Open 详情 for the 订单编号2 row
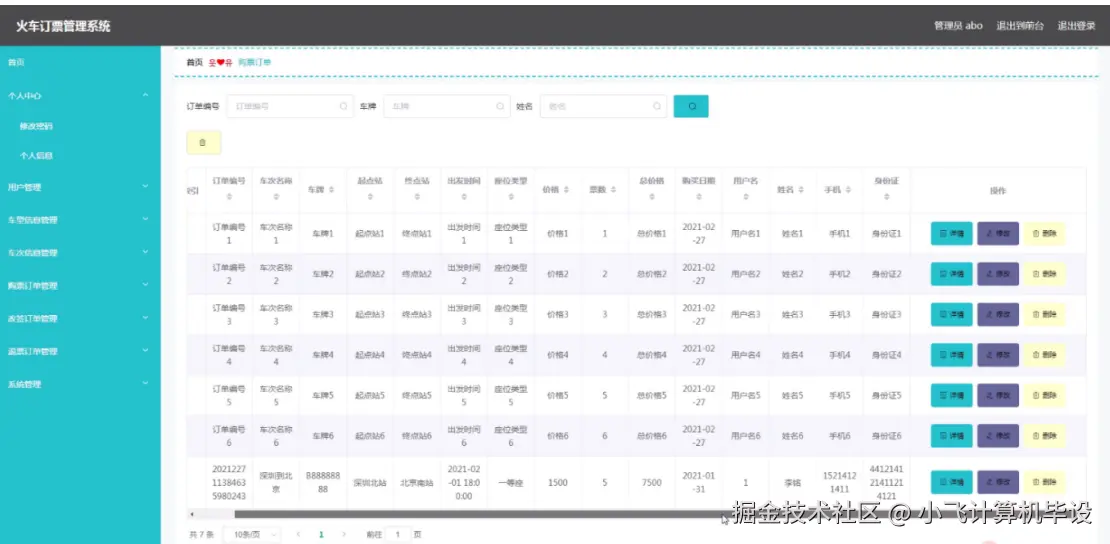The width and height of the screenshot is (1110, 544). pos(951,274)
